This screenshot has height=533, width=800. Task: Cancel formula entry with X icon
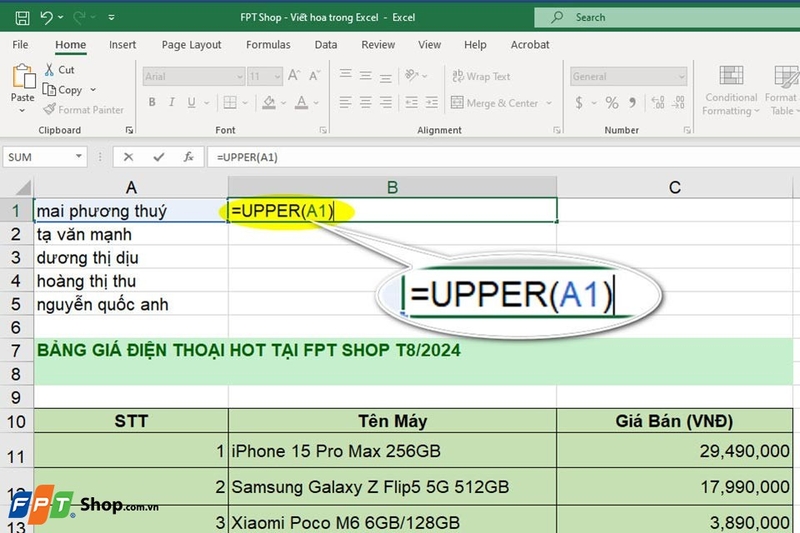point(128,157)
